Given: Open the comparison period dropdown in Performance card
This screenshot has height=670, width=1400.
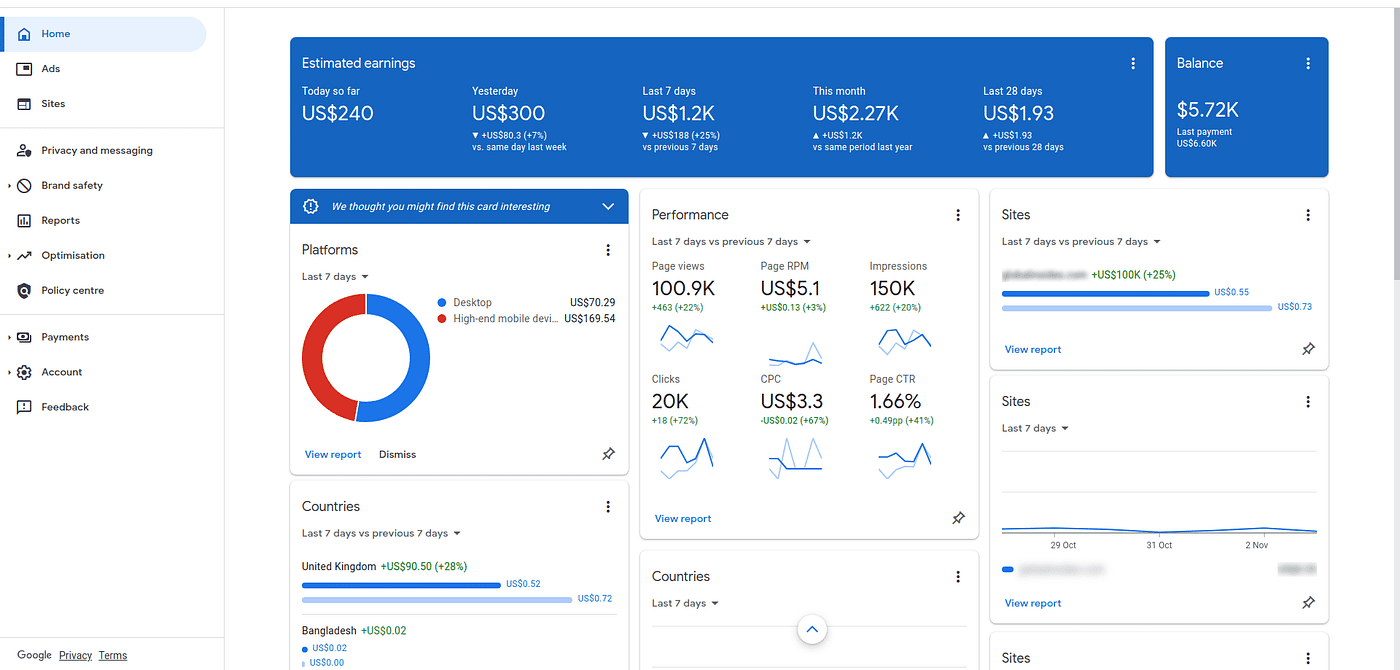Looking at the screenshot, I should coord(731,241).
